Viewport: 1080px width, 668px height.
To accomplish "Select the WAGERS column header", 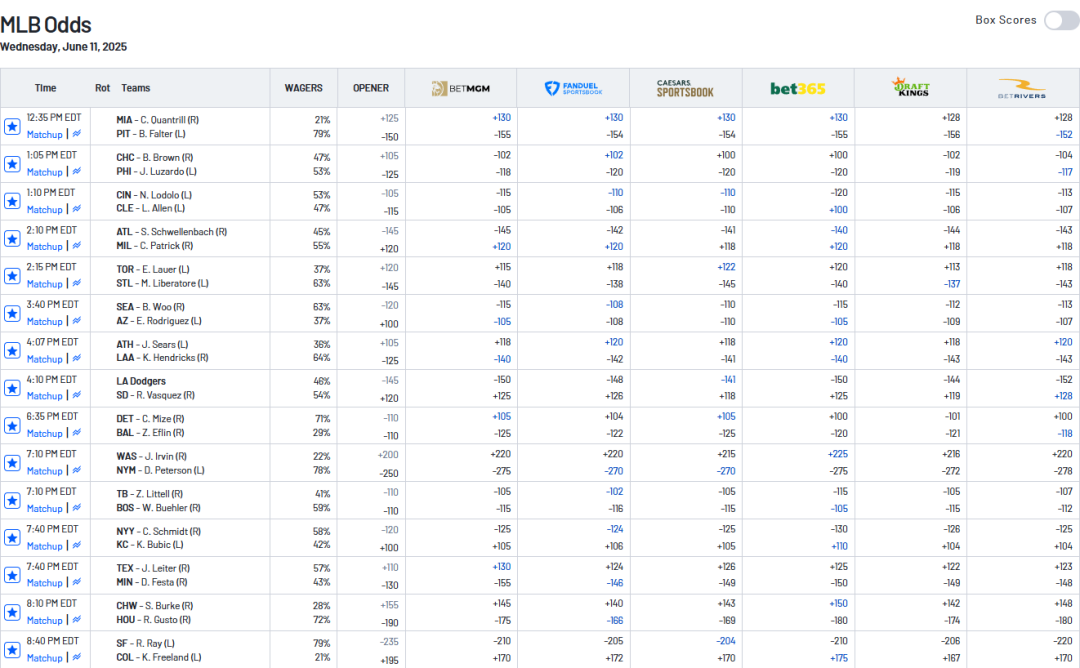I will 303,88.
